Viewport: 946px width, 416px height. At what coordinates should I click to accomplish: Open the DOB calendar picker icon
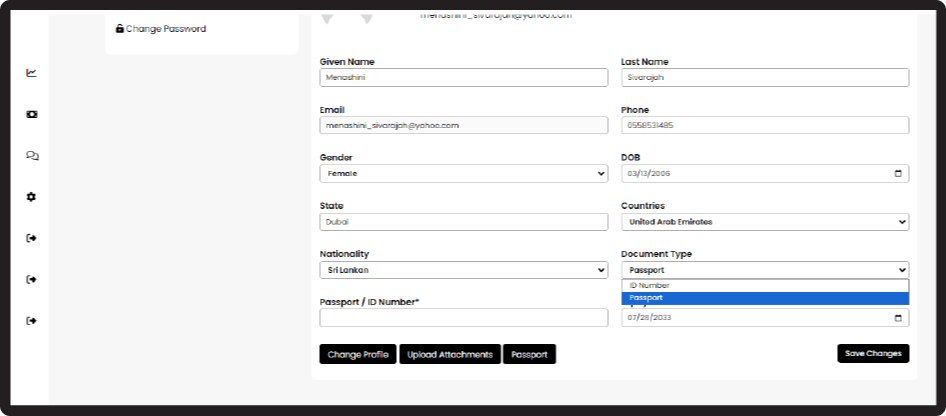(898, 174)
